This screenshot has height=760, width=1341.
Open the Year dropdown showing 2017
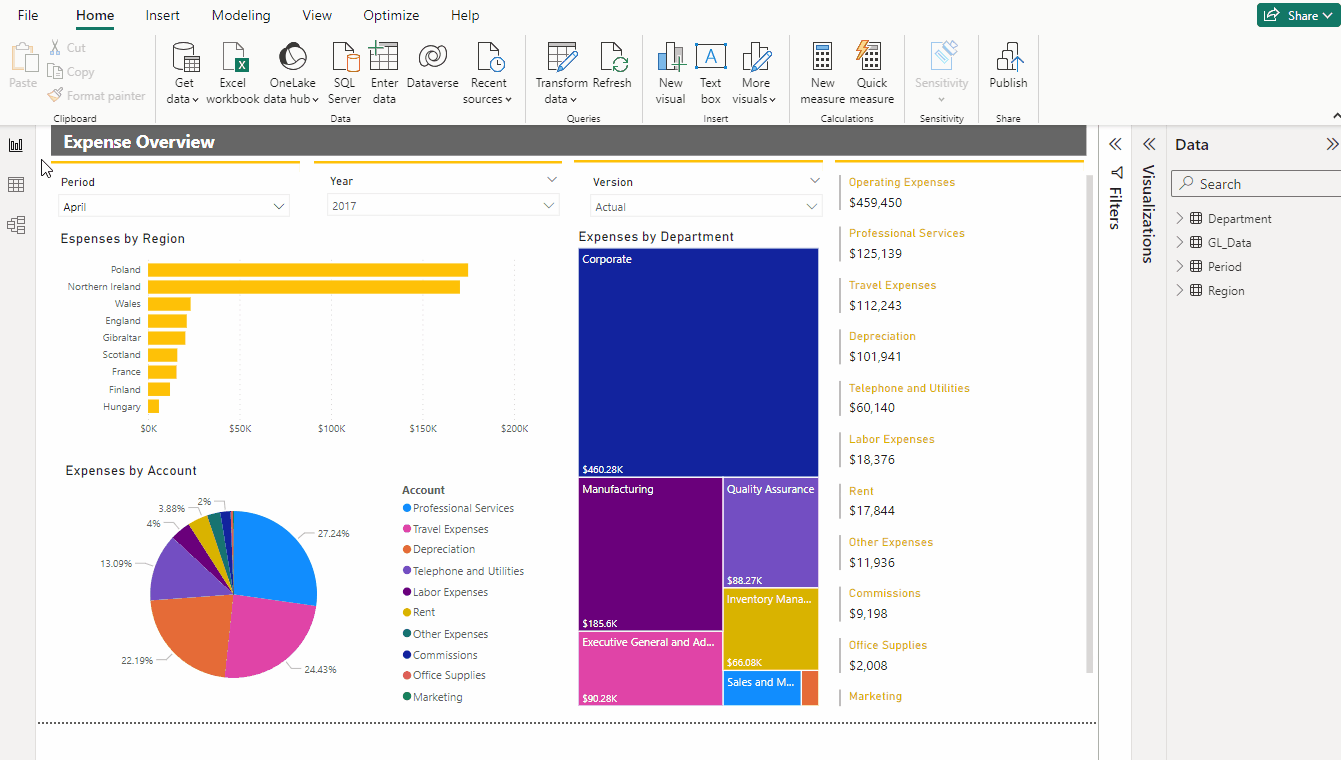[443, 206]
